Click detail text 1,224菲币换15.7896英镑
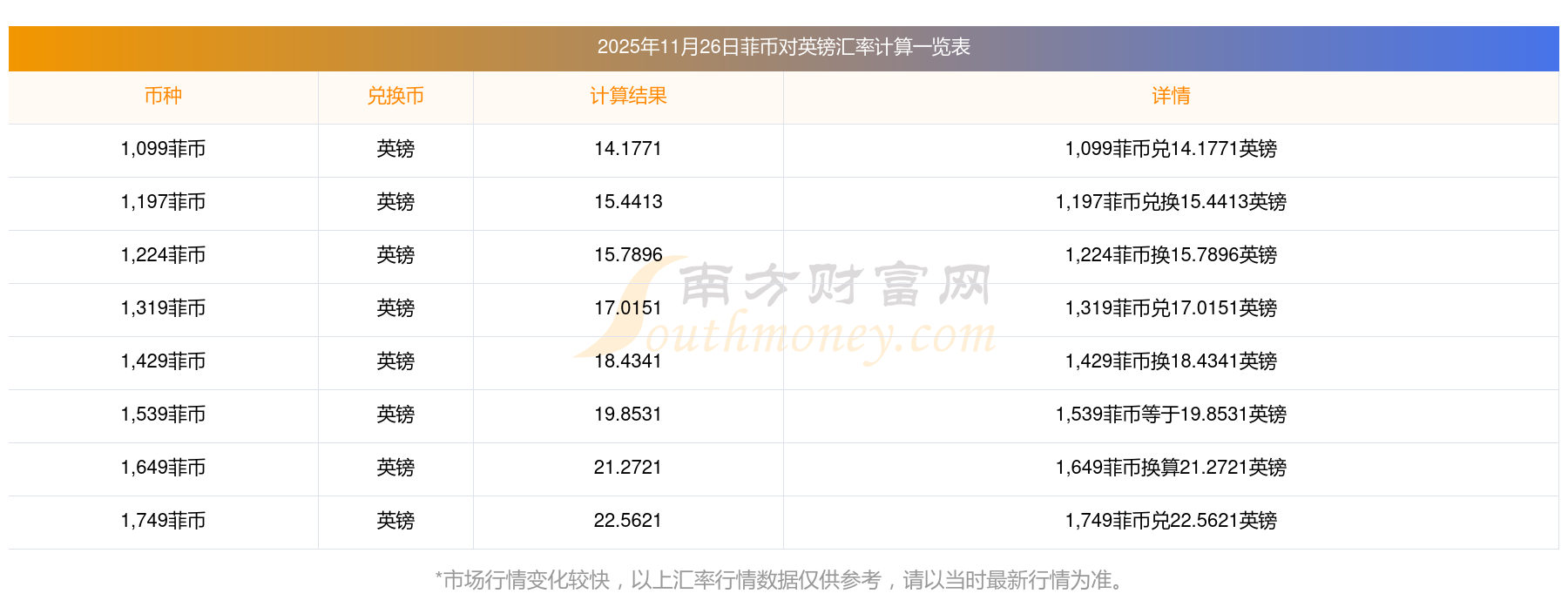Screen dimensions: 1568x607 pyautogui.click(x=1171, y=255)
